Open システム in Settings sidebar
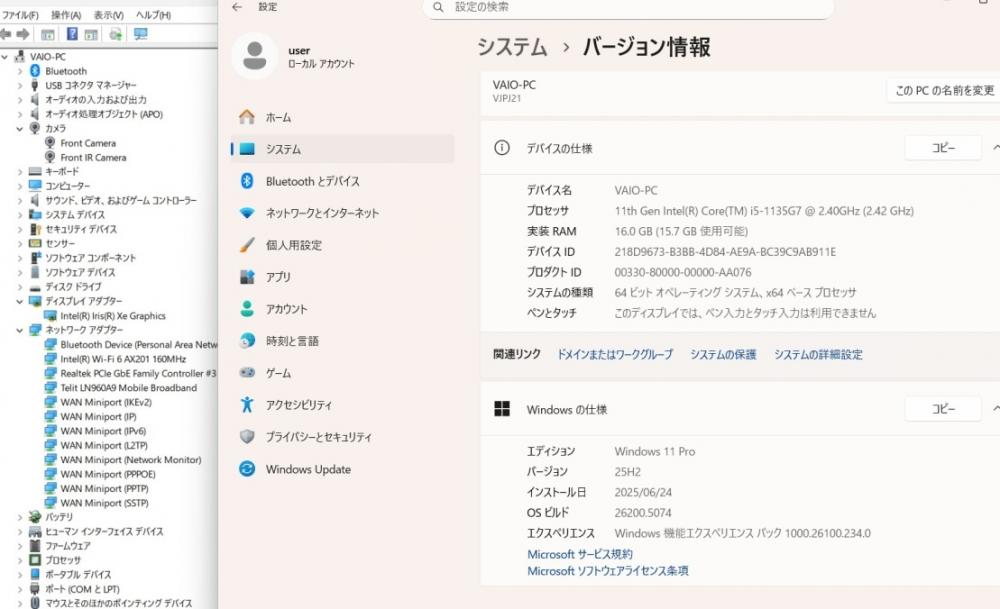Image resolution: width=1000 pixels, height=609 pixels. click(342, 149)
